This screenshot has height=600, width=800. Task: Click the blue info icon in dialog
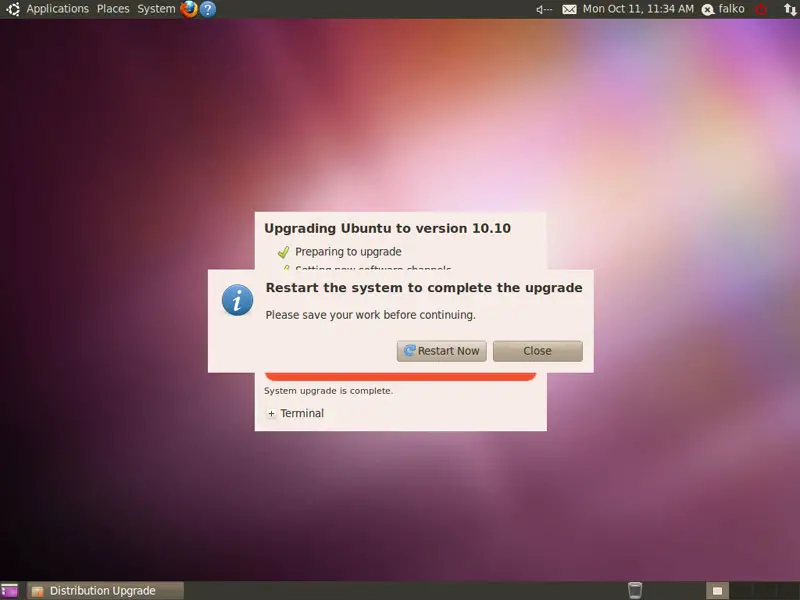237,299
